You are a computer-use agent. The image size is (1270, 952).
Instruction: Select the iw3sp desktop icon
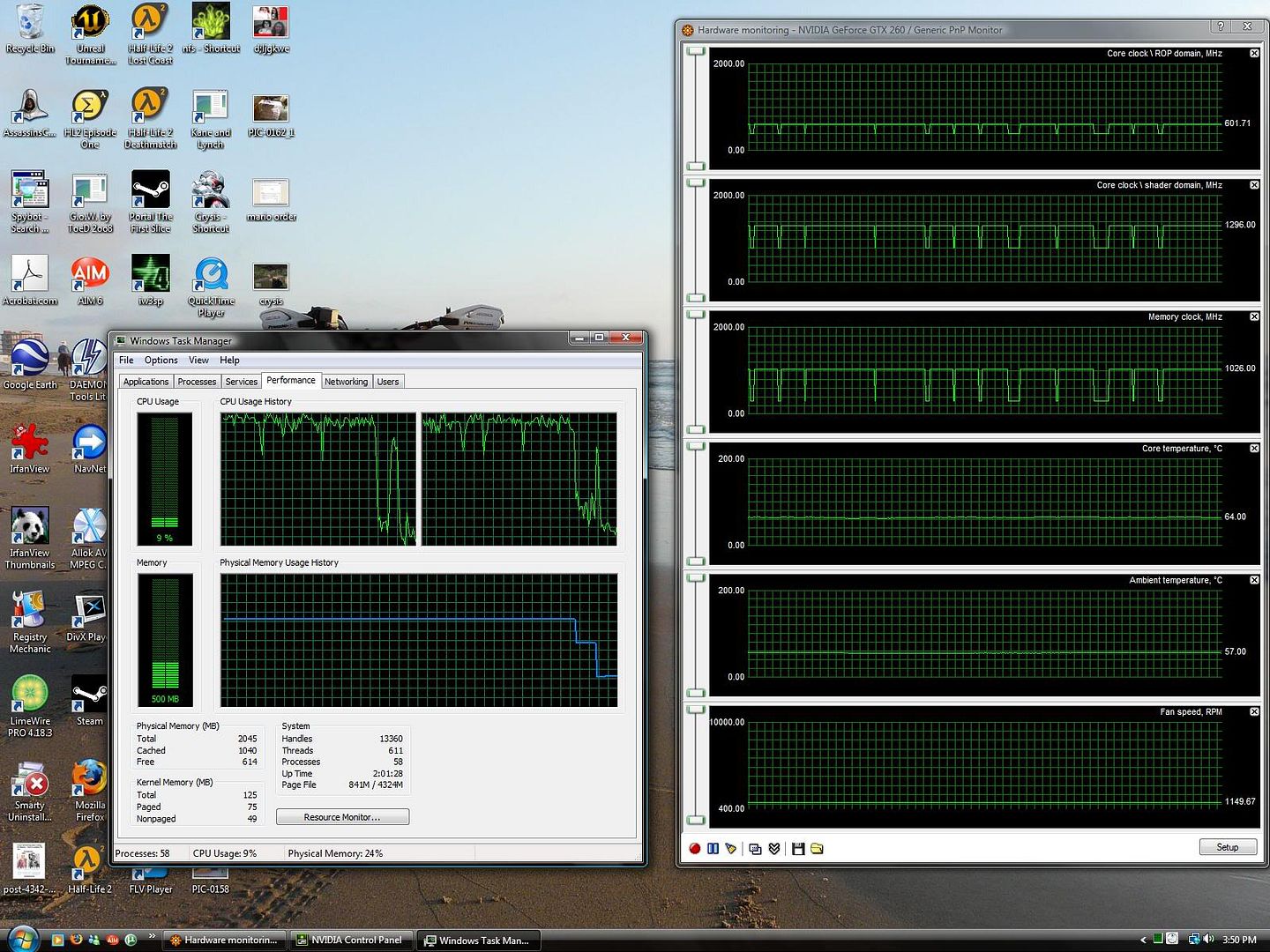[x=150, y=280]
